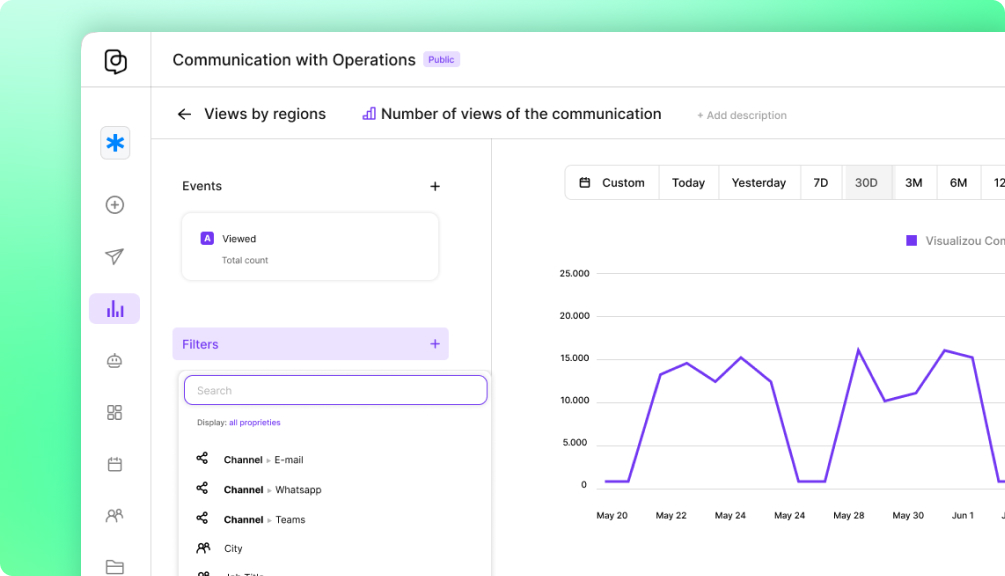Click the May 28 axis label
The image size is (1005, 576).
coord(849,515)
